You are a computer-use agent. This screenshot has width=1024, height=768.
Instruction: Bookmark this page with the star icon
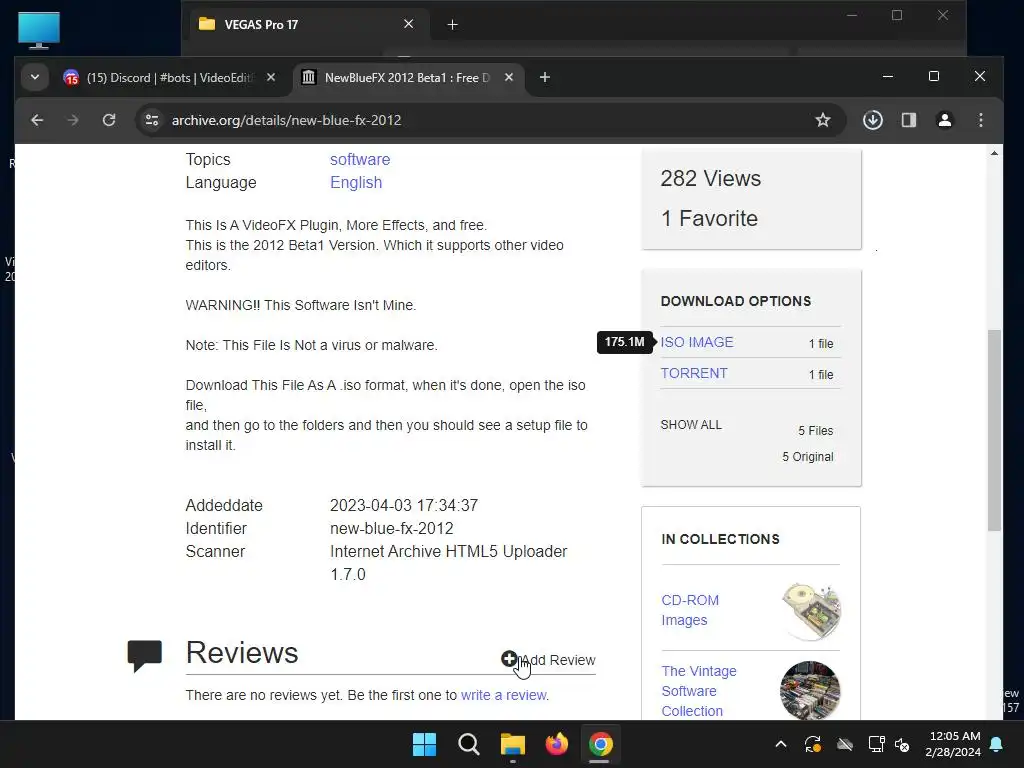pos(823,120)
